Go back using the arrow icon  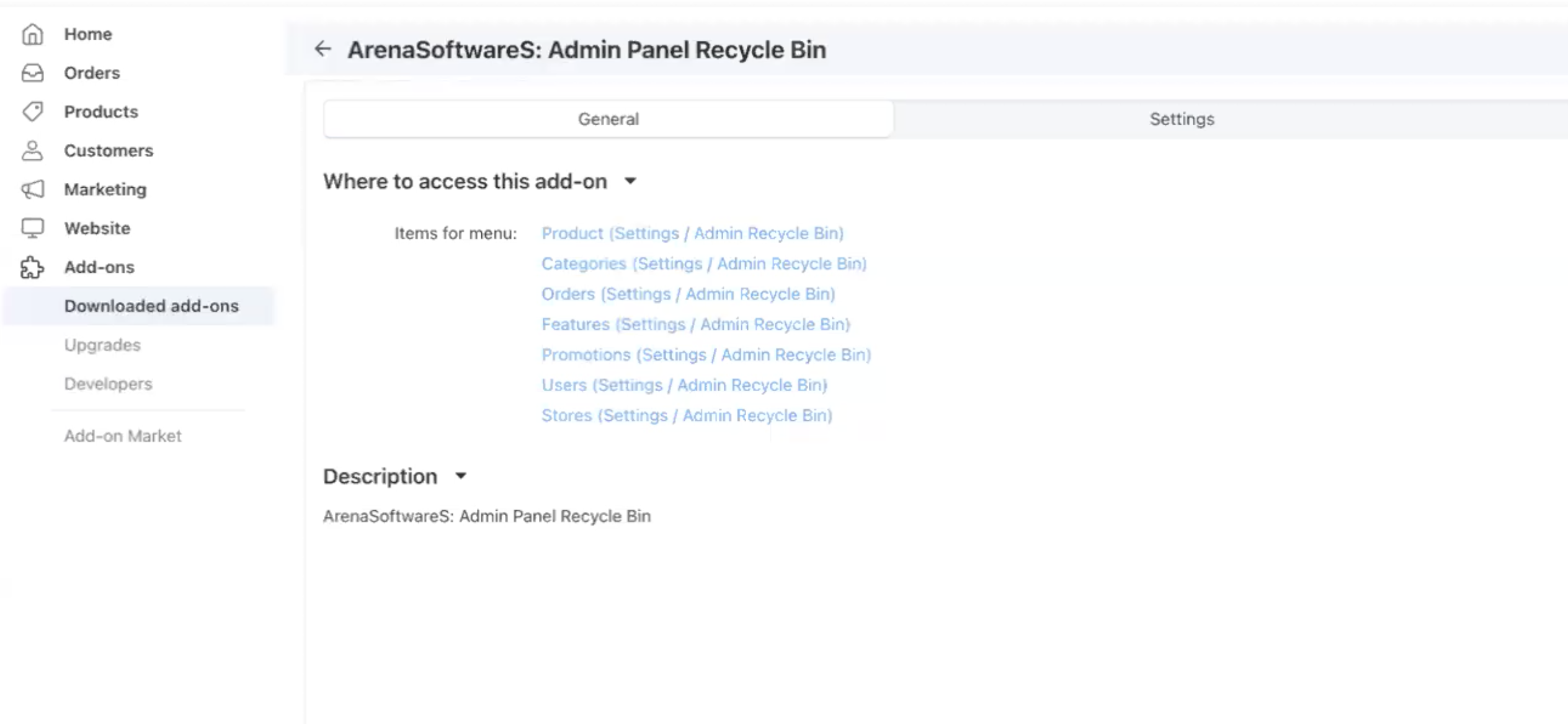coord(323,49)
